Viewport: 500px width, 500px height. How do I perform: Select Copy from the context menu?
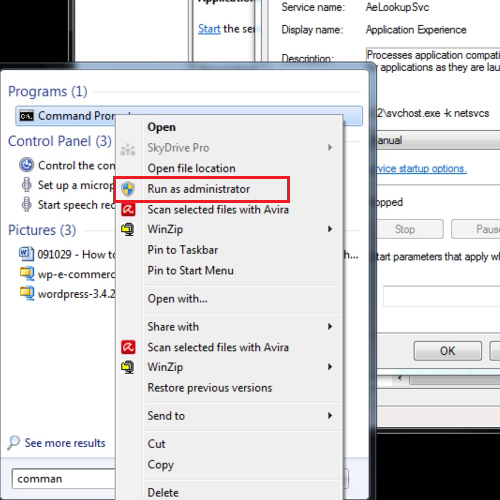[161, 465]
